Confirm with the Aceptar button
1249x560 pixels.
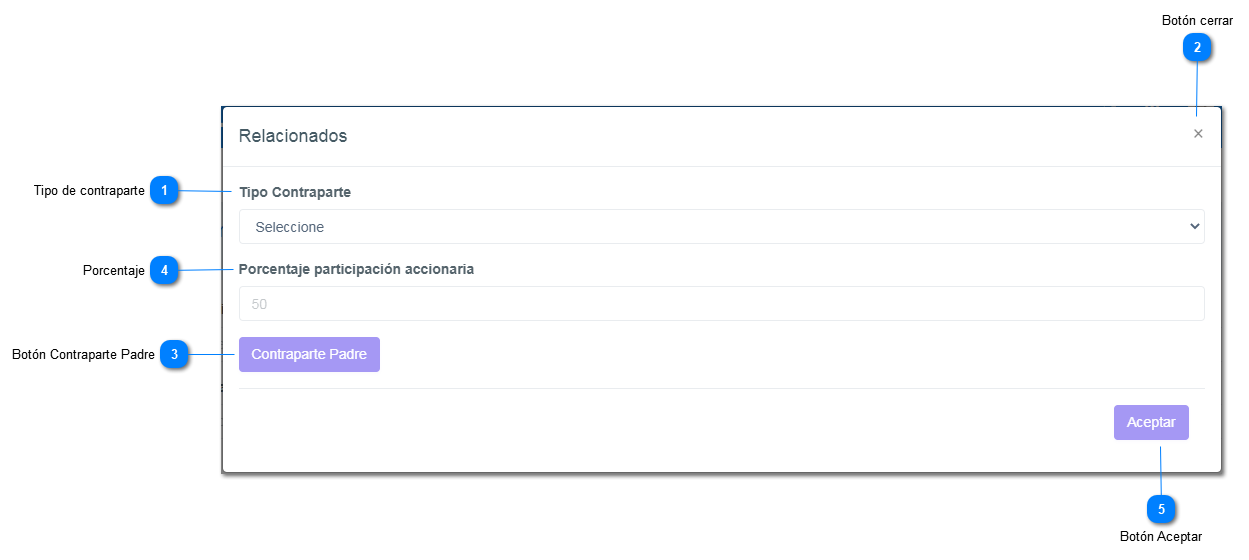1151,422
